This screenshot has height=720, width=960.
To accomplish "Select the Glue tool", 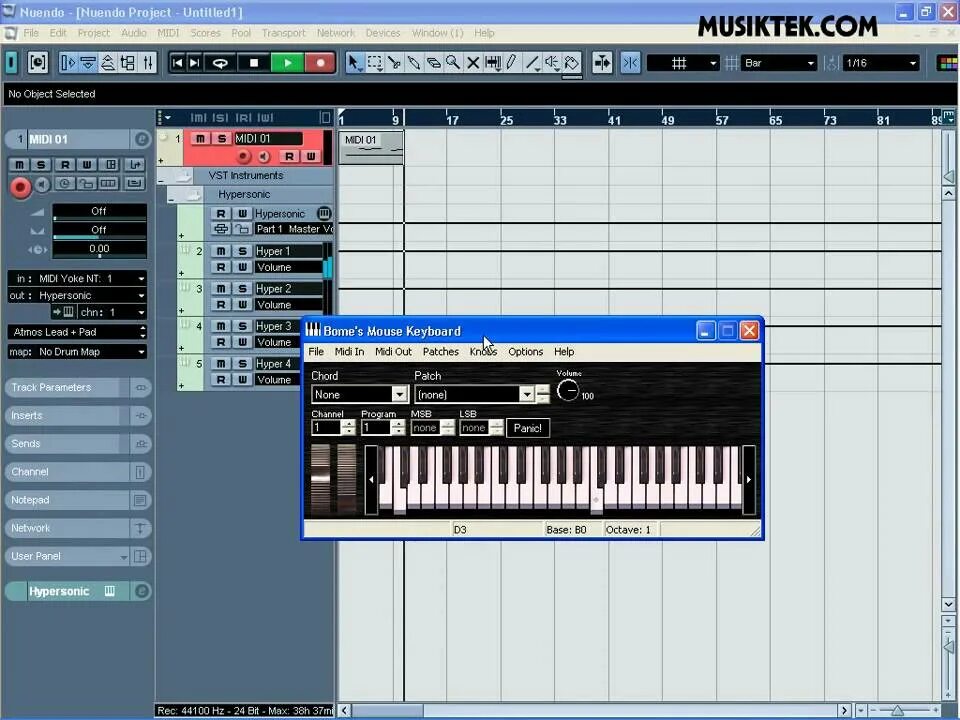I will coord(413,62).
